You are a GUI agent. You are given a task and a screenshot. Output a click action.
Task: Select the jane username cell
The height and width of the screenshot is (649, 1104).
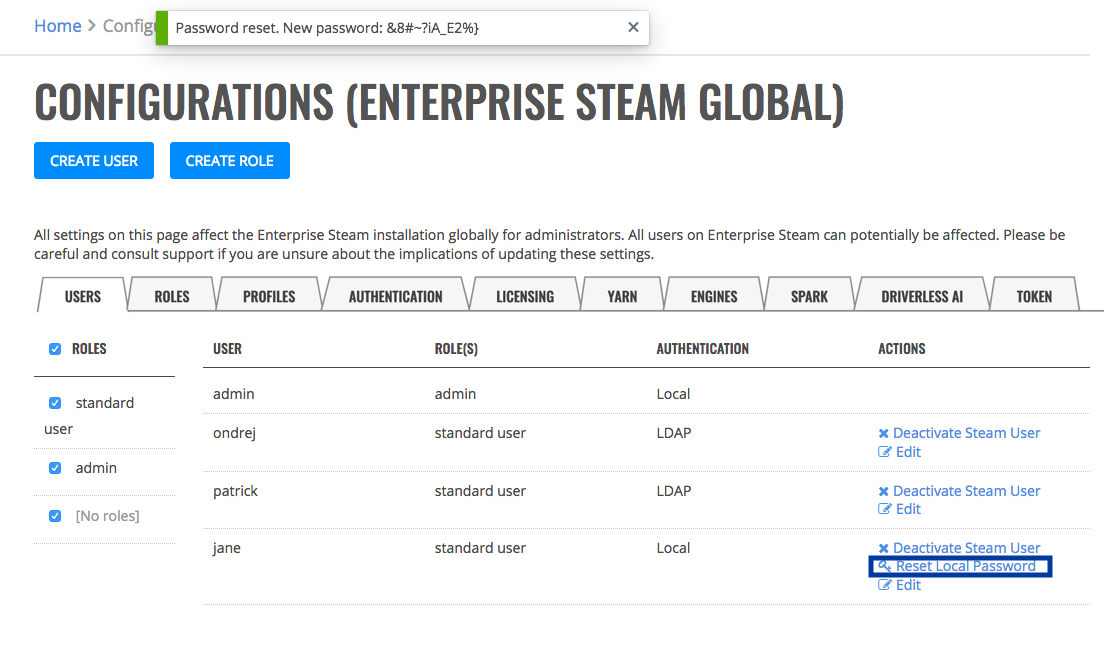coord(227,548)
